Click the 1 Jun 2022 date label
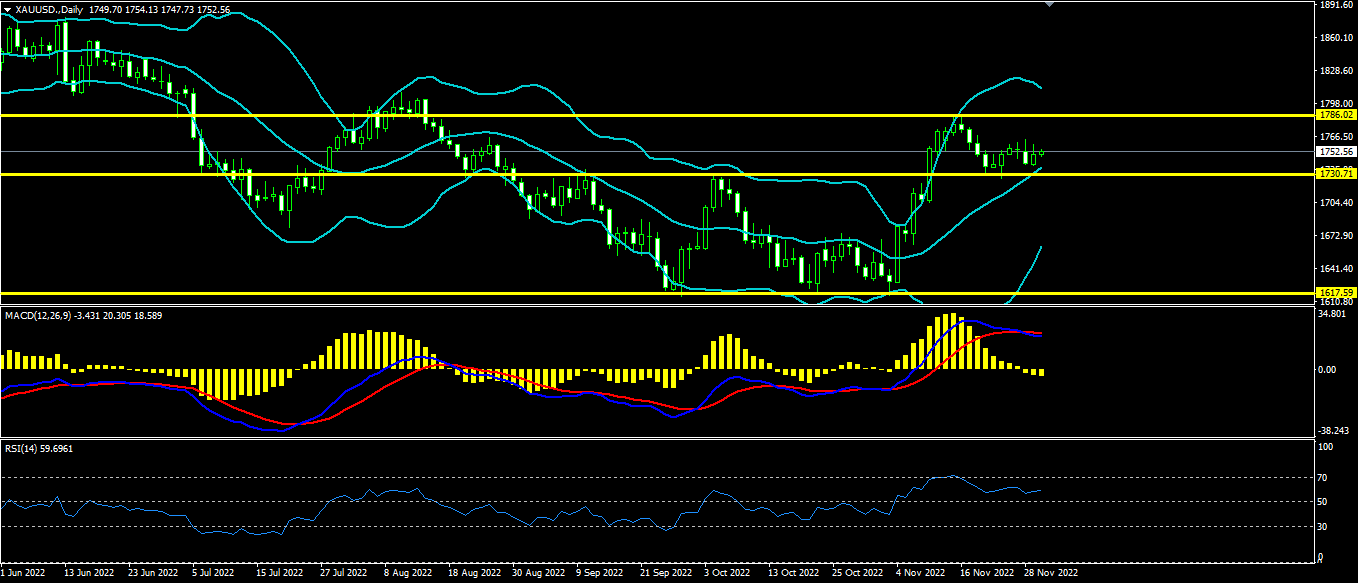 coord(24,574)
